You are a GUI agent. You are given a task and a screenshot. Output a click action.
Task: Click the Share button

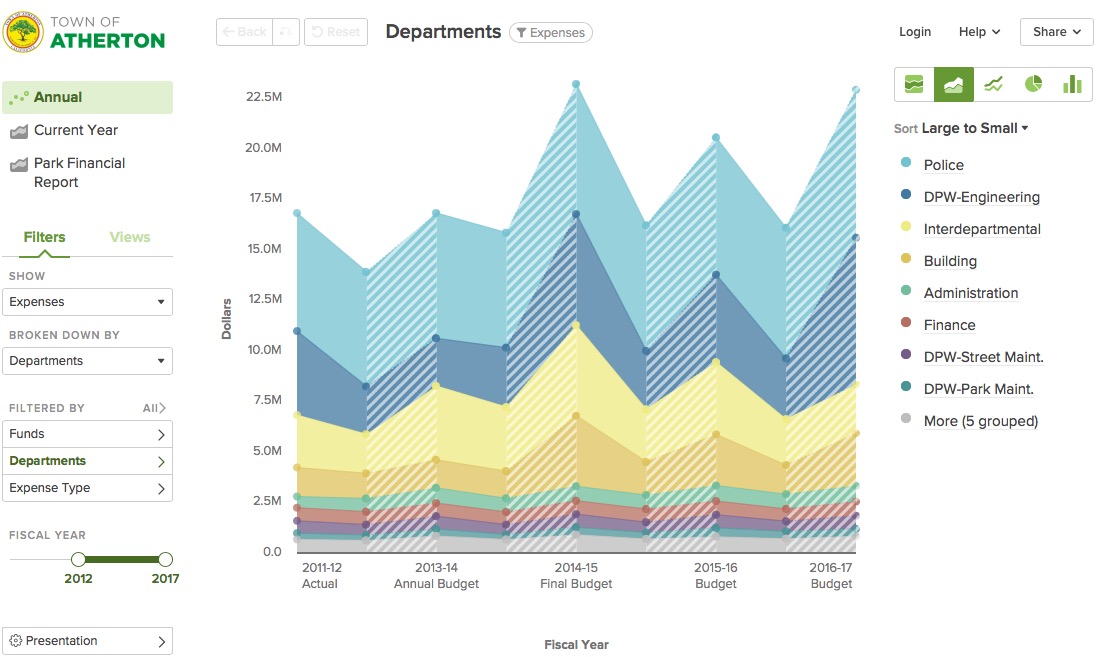(x=1056, y=32)
